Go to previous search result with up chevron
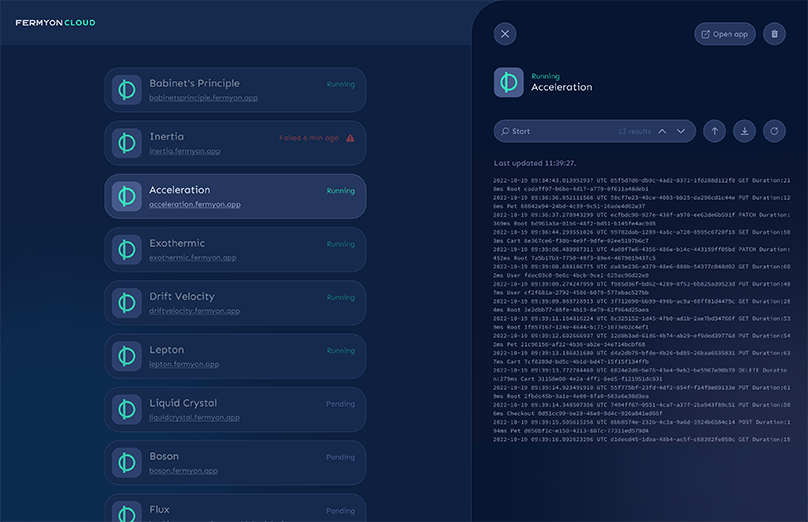Viewport: 808px width, 522px height. [x=662, y=131]
